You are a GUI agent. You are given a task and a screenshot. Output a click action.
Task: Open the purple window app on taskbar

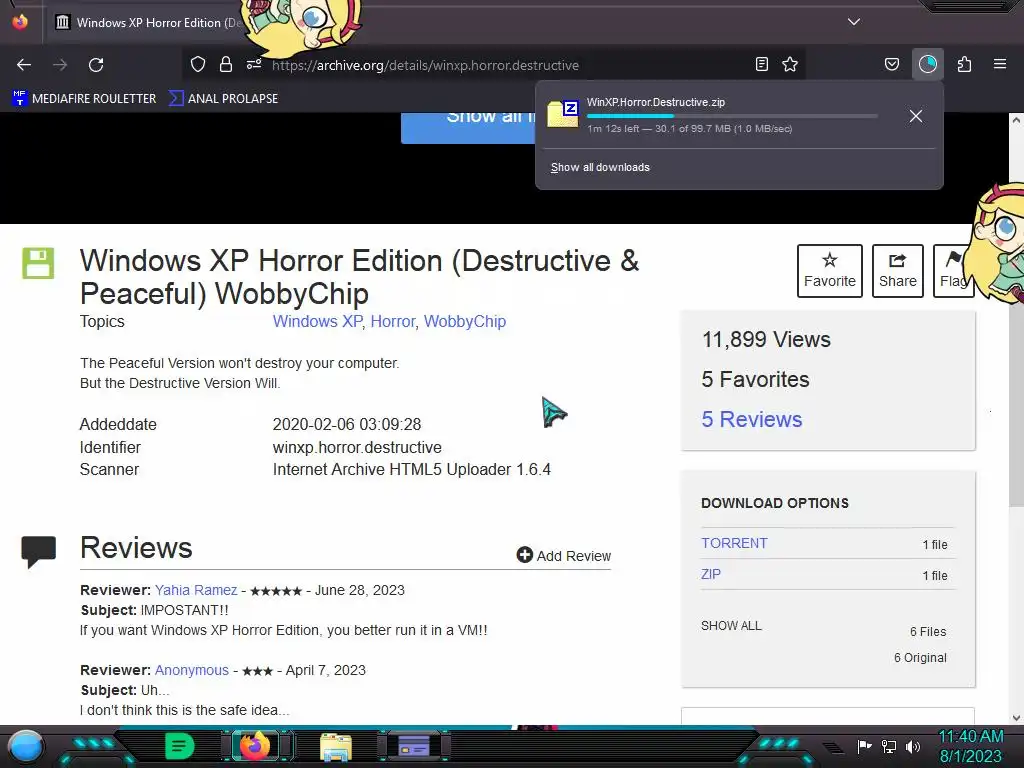(x=413, y=746)
